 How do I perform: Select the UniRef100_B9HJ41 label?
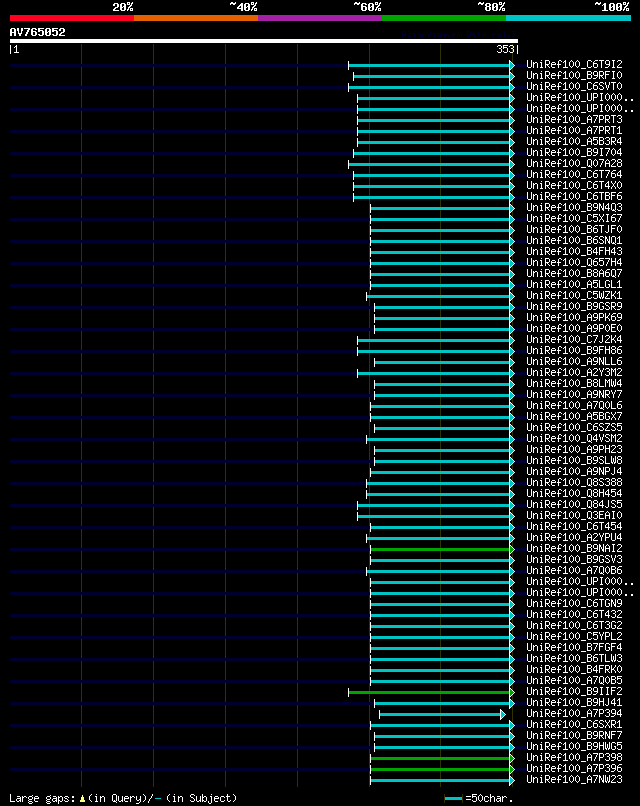click(574, 703)
